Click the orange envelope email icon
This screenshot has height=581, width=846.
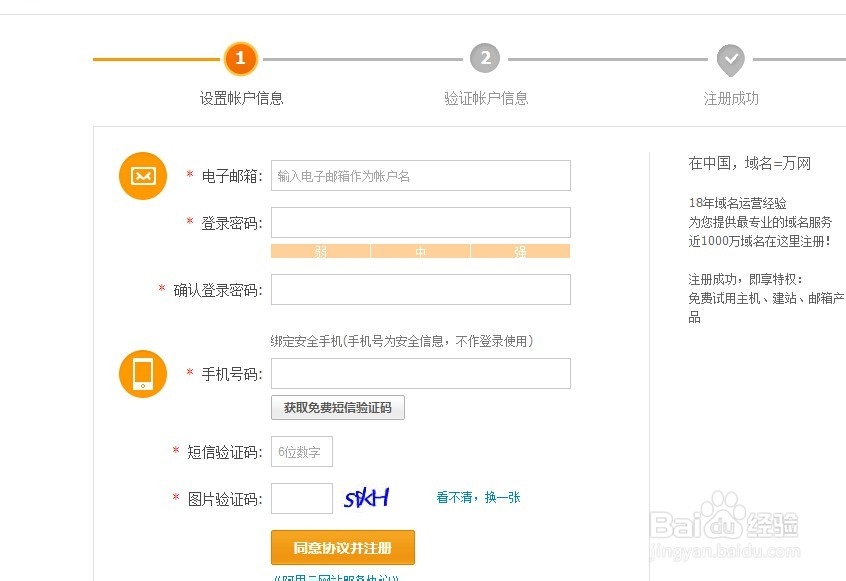pos(142,175)
